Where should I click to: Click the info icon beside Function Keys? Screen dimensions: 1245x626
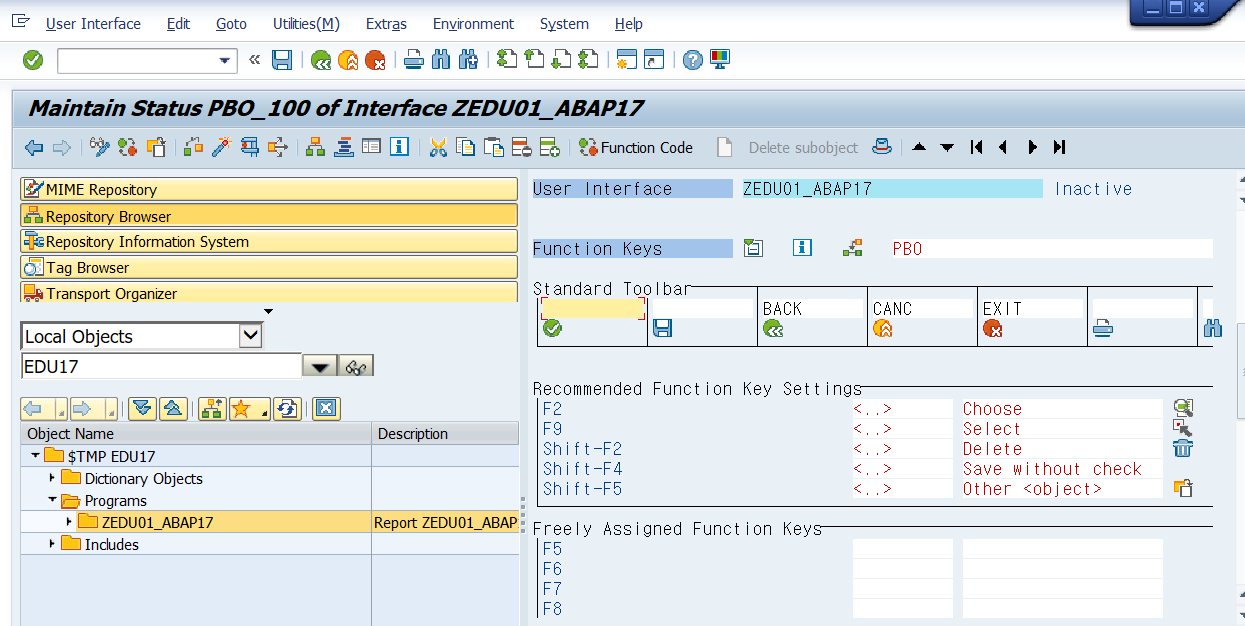tap(802, 248)
